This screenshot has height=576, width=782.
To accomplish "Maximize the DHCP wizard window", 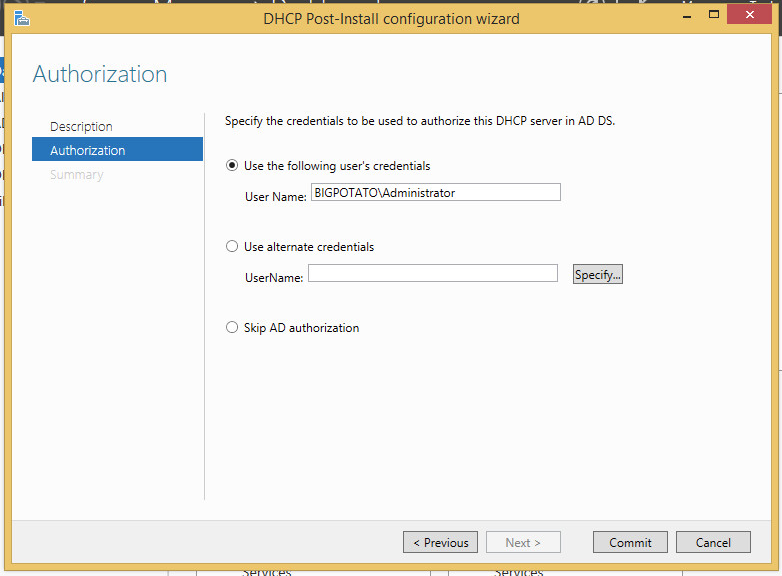I will (712, 16).
